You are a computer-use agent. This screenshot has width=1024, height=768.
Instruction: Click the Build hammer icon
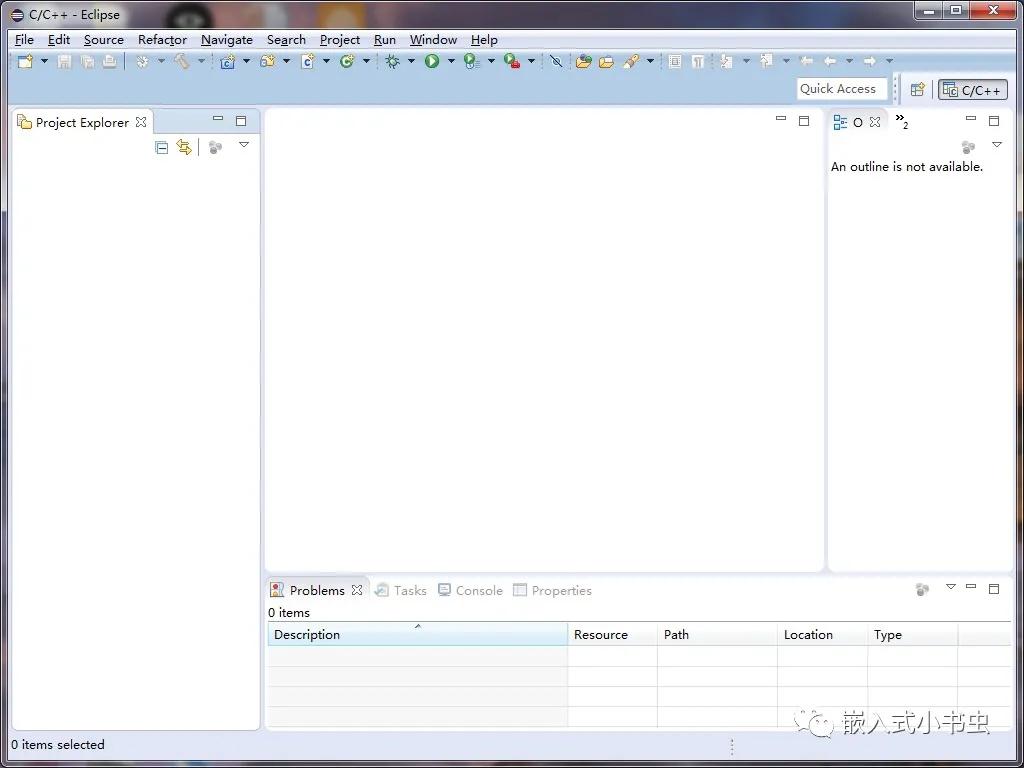tap(182, 61)
